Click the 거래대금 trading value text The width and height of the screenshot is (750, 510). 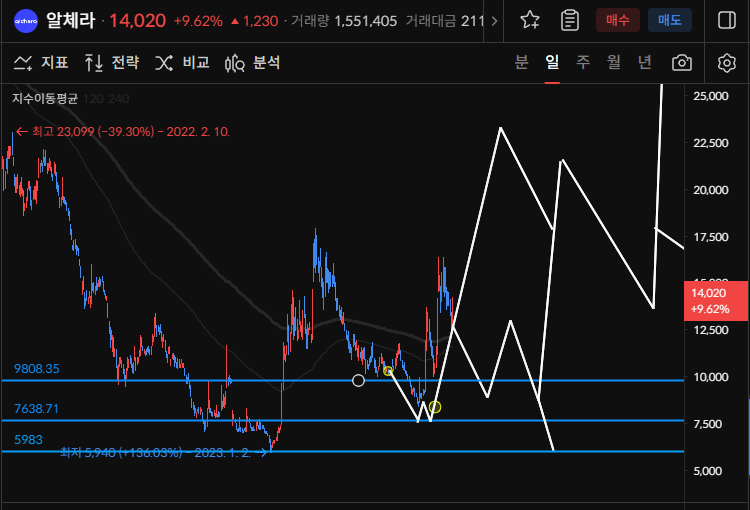tap(445, 21)
